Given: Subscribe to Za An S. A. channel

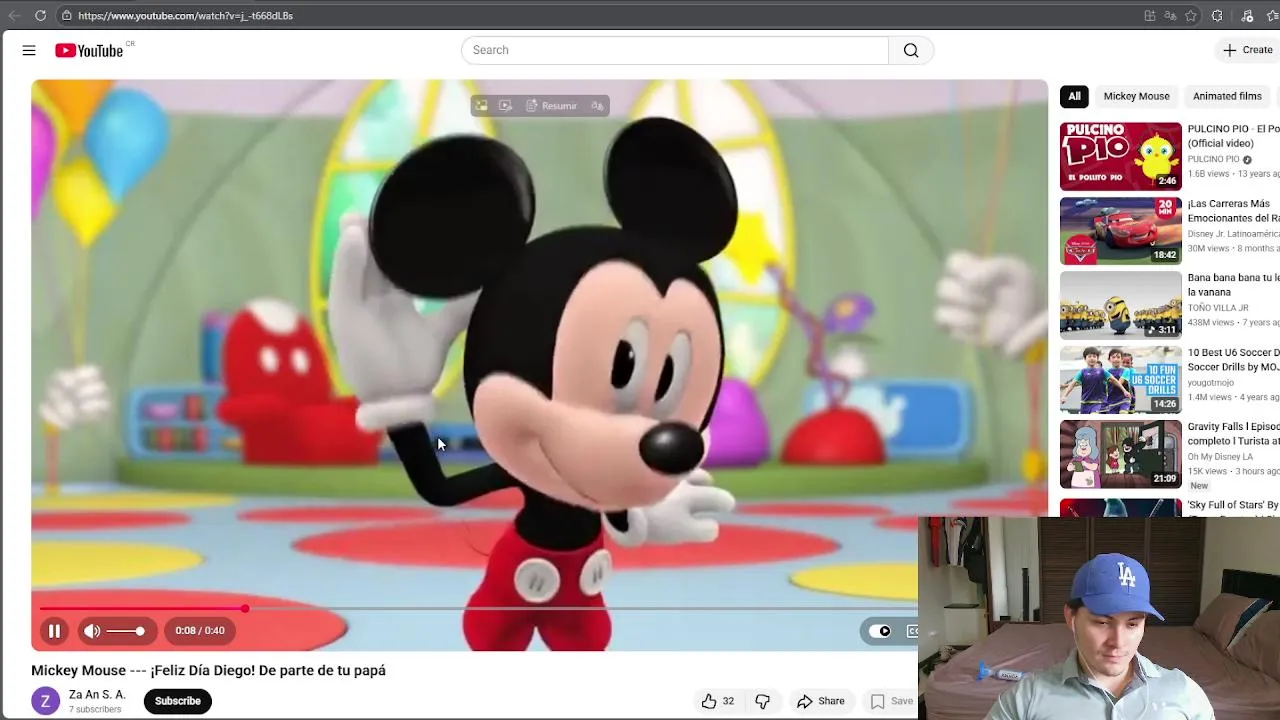Looking at the screenshot, I should point(178,701).
